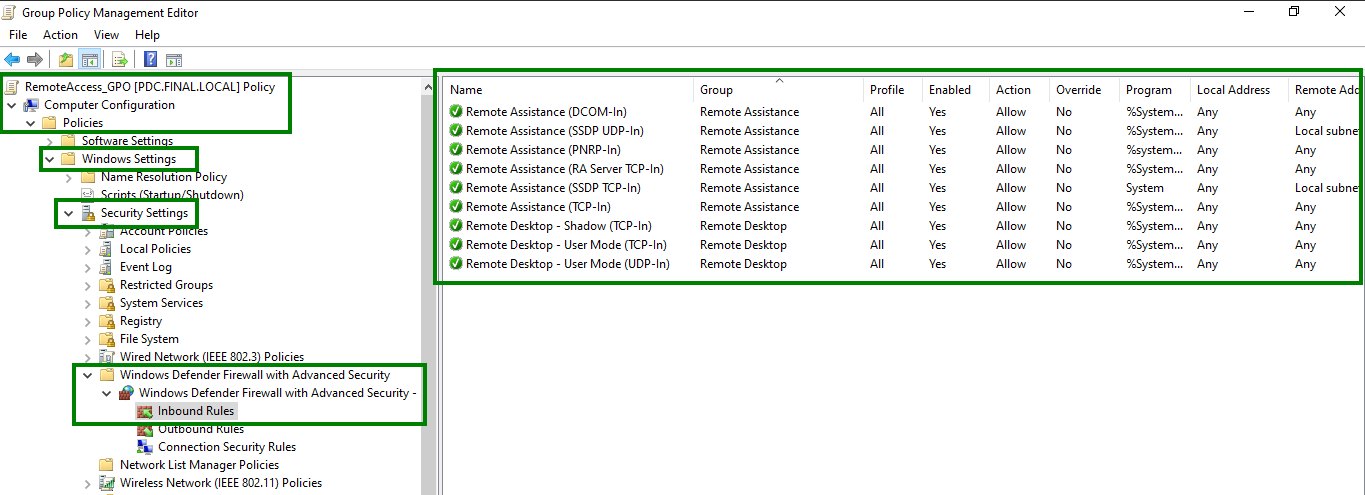Sort rules by the Local Address column header
Viewport: 1365px width, 495px height.
click(1239, 90)
